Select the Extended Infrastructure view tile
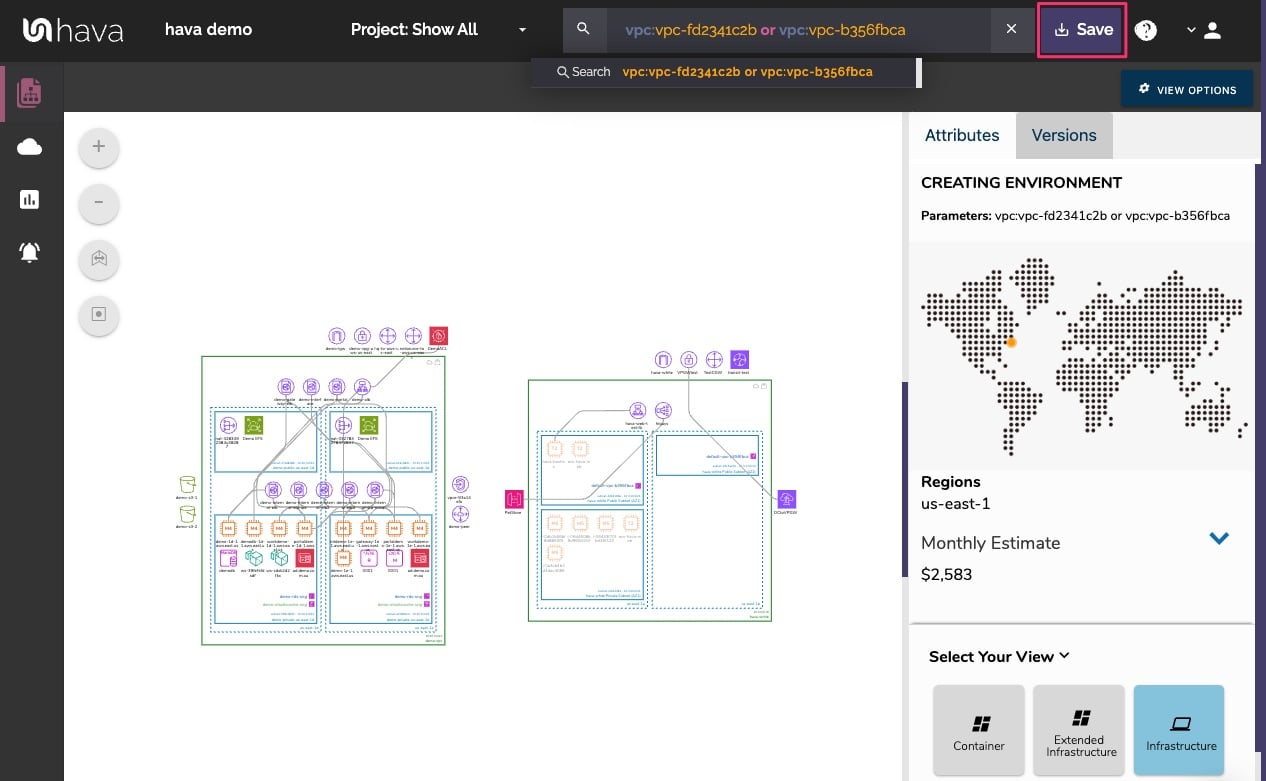 (x=1079, y=729)
